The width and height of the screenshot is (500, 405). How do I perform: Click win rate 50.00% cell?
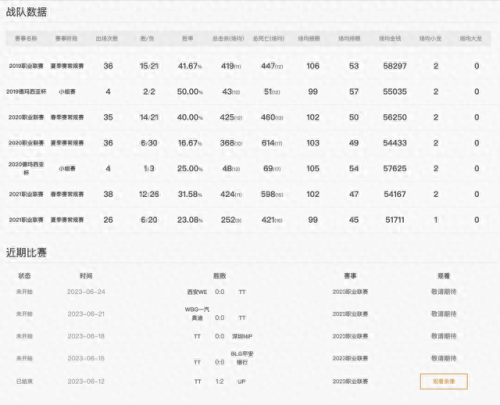[x=190, y=92]
